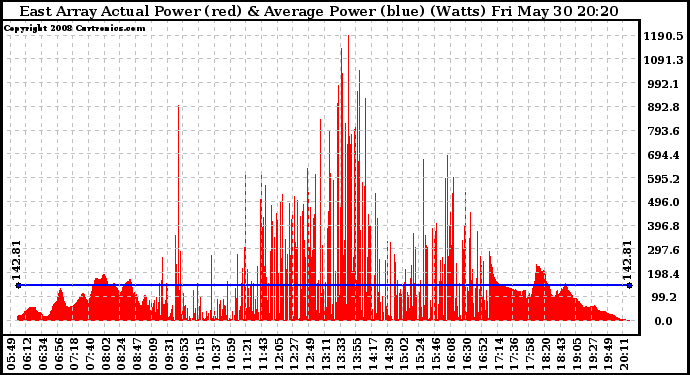Click the y-axis value 1190.5
Image resolution: width=690 pixels, height=375 pixels.
click(663, 36)
